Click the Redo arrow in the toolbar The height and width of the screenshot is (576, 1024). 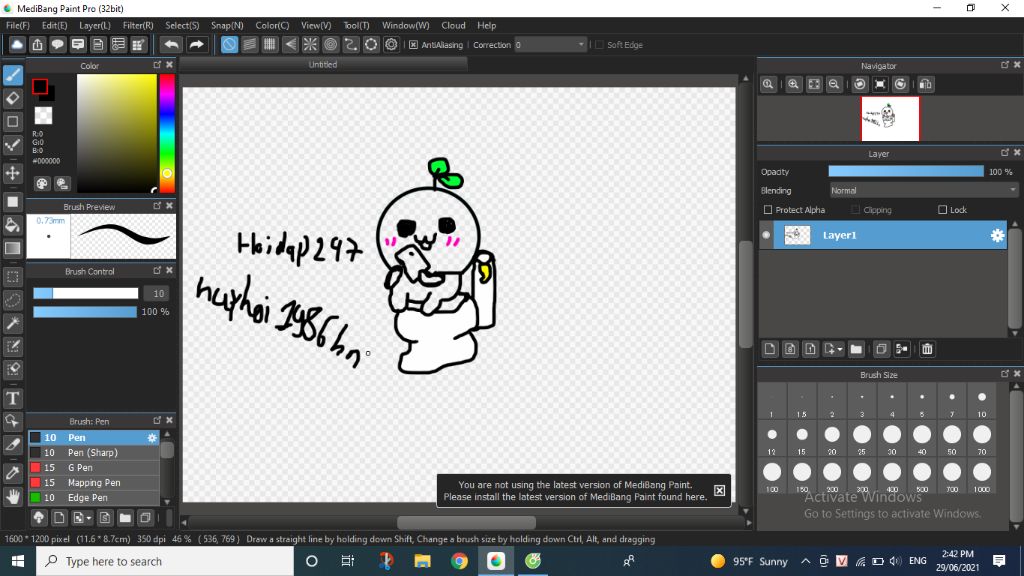(x=196, y=44)
